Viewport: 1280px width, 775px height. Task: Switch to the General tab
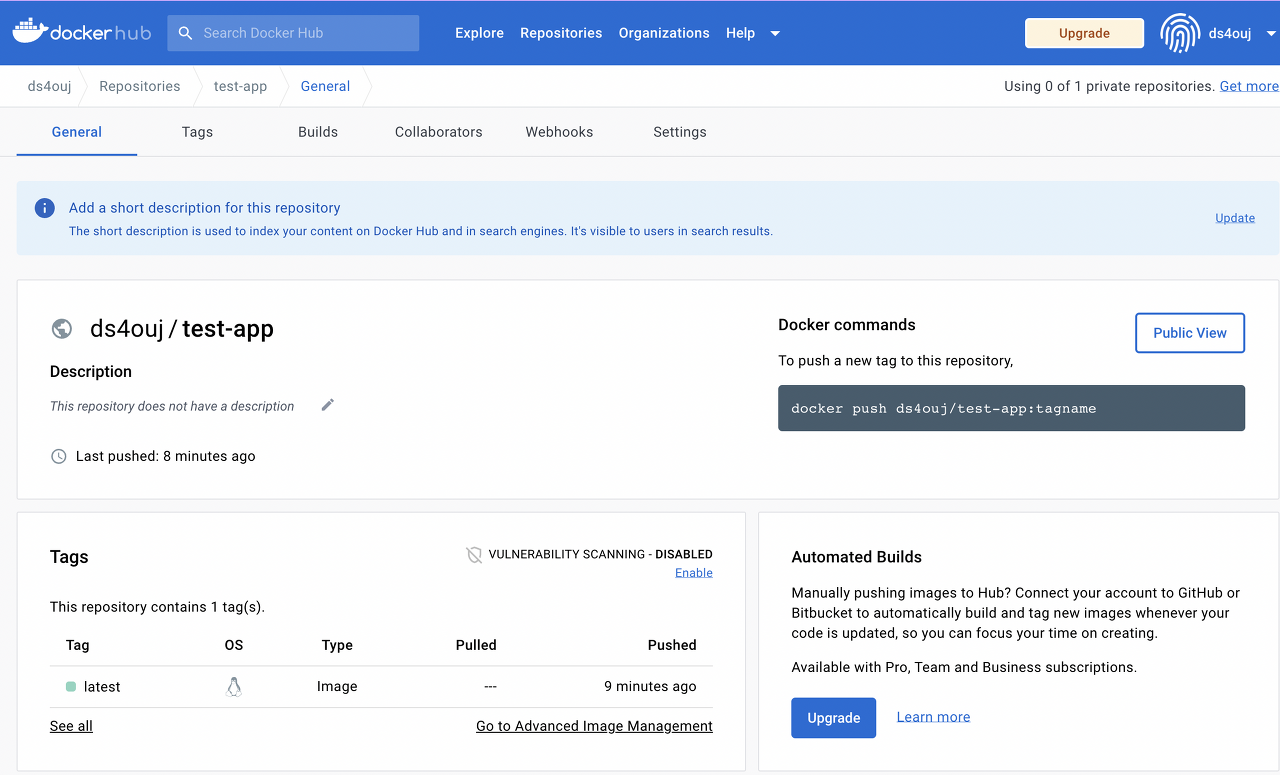tap(77, 132)
